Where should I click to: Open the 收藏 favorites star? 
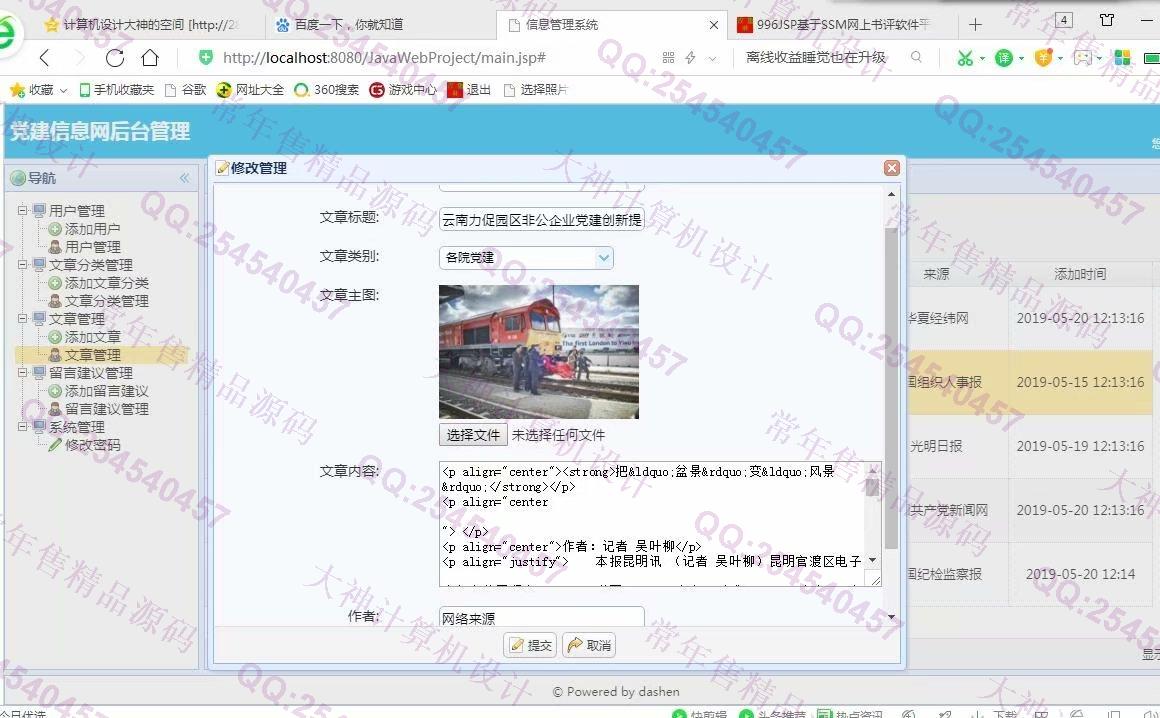coord(17,89)
